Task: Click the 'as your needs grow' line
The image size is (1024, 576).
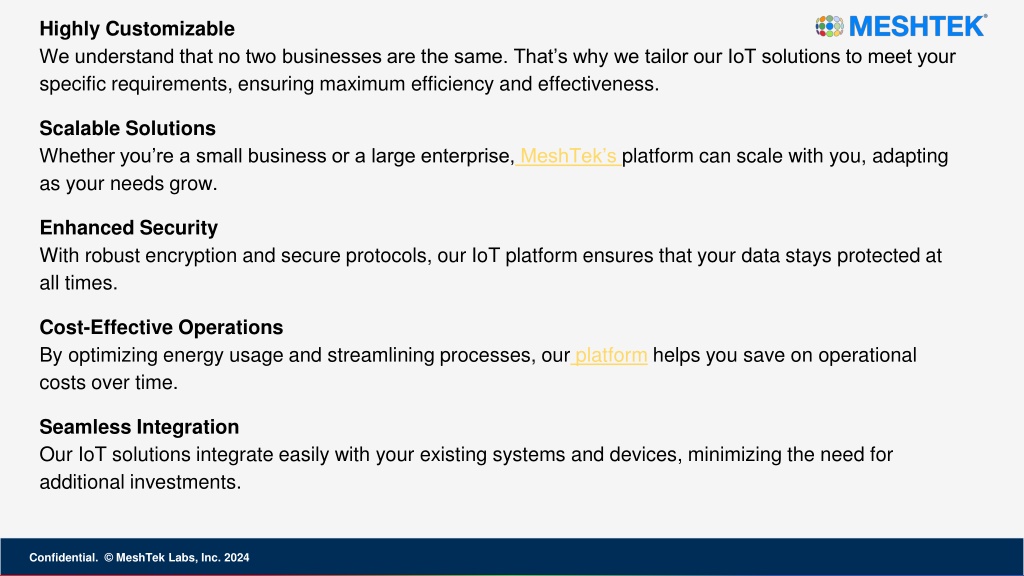Action: (x=128, y=184)
